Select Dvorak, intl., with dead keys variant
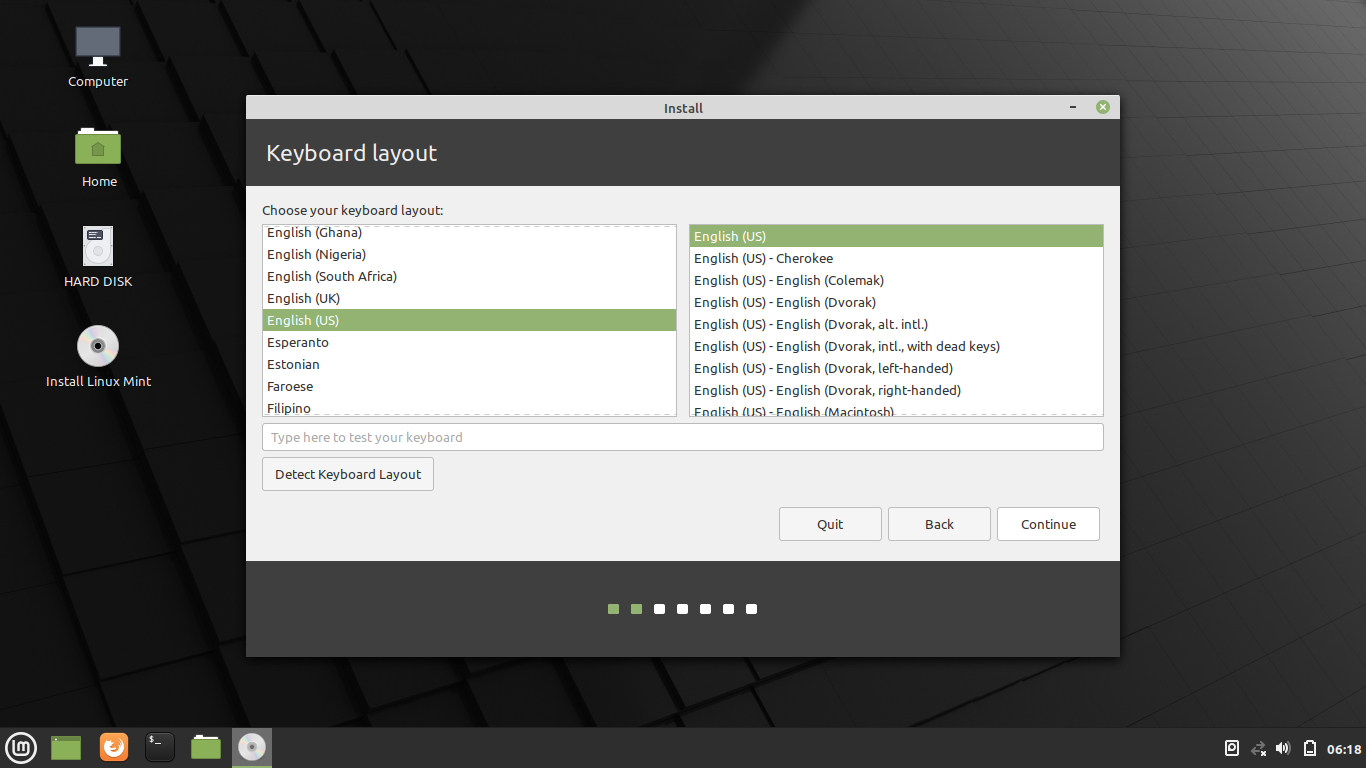This screenshot has width=1366, height=768. [x=896, y=346]
